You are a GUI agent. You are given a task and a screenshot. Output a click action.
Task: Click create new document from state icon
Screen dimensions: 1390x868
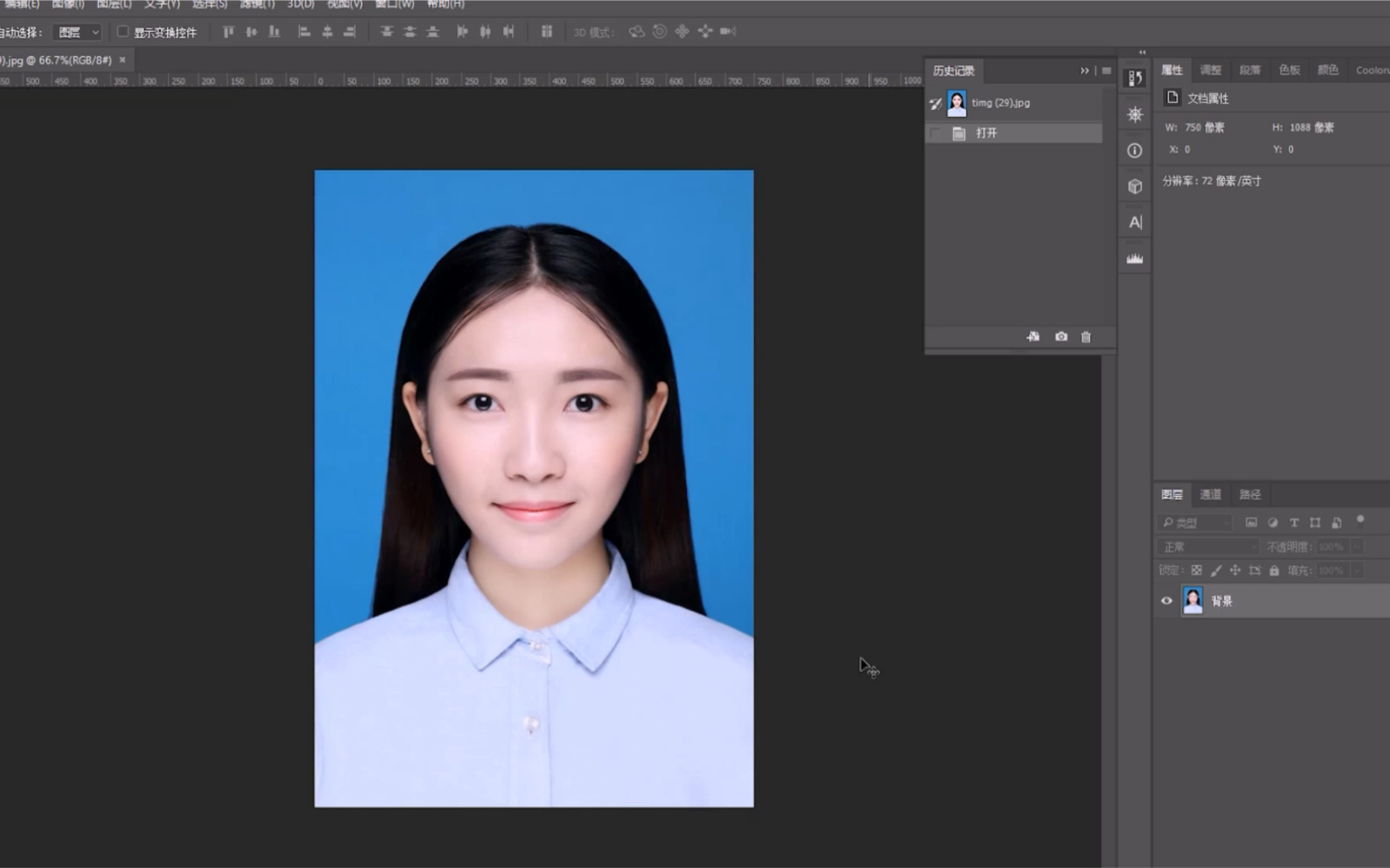point(1033,337)
